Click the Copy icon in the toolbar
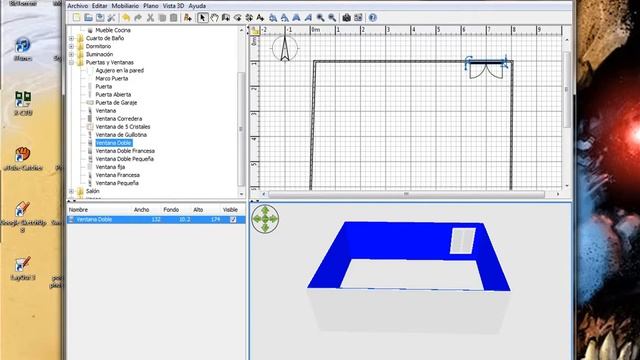This screenshot has height=360, width=640. pyautogui.click(x=162, y=18)
